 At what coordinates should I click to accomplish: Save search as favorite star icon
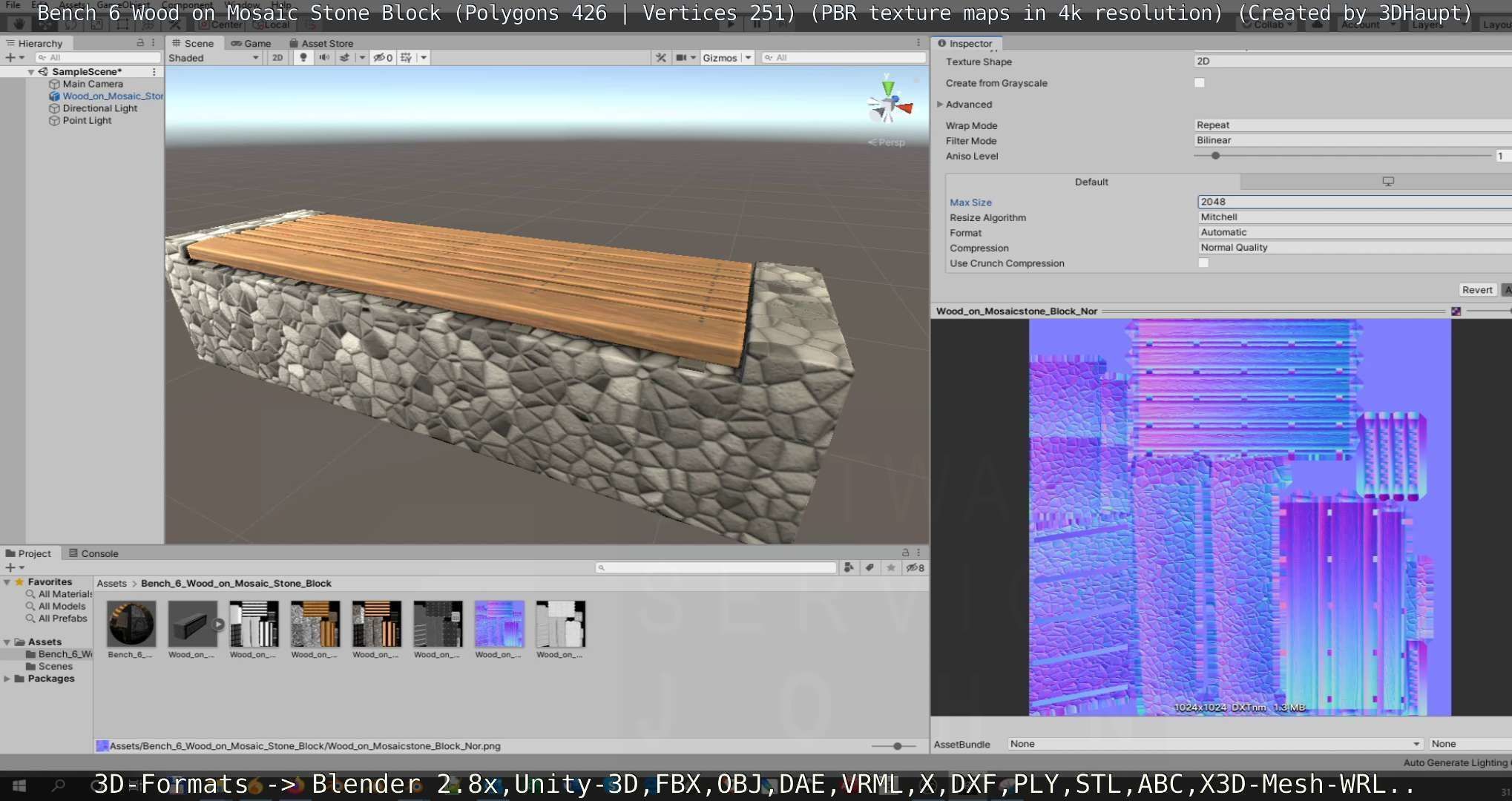click(x=891, y=567)
